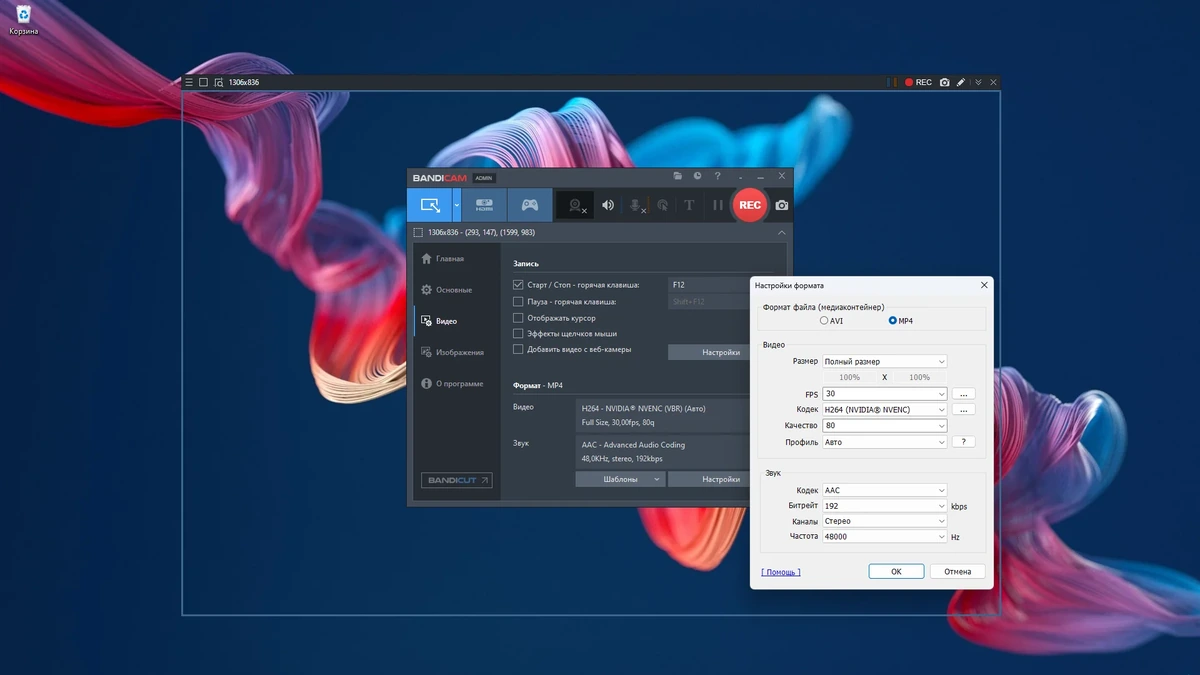Click the double chevron icon on frame bar

tap(978, 82)
